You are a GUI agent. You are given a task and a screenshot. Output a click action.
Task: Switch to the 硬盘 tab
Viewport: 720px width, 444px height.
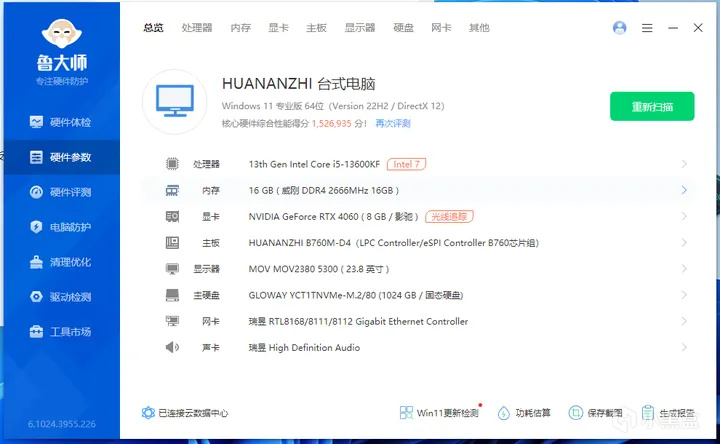[x=404, y=28]
